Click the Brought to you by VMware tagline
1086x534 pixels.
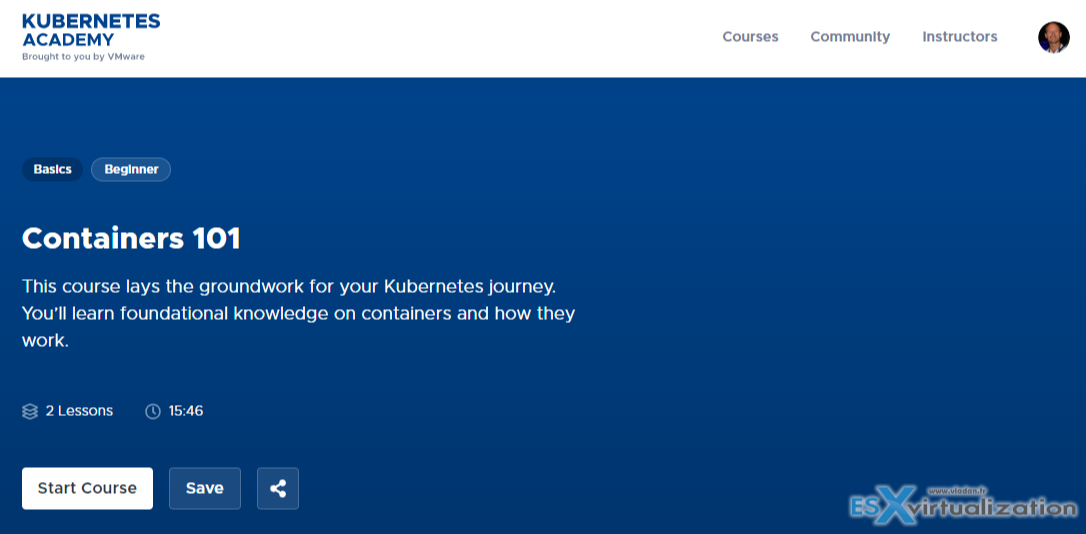(x=83, y=57)
